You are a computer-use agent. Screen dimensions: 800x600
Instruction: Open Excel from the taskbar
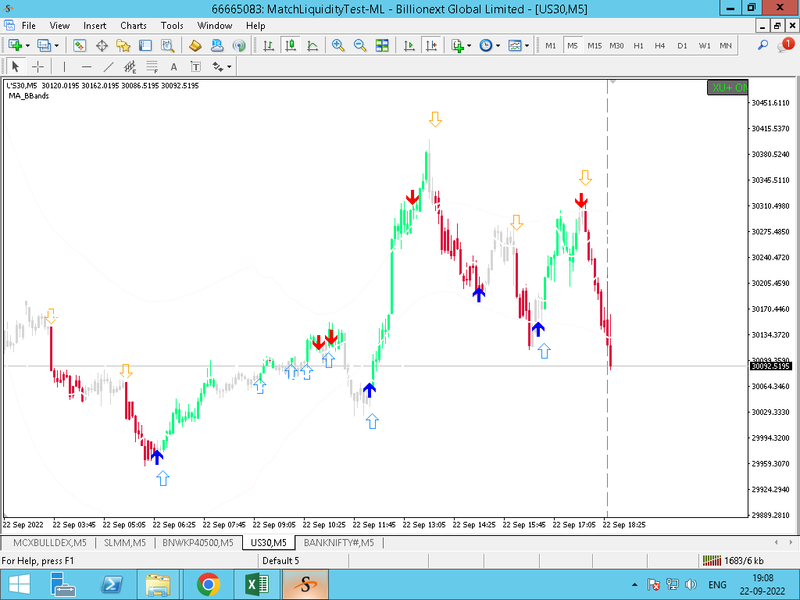(x=257, y=585)
